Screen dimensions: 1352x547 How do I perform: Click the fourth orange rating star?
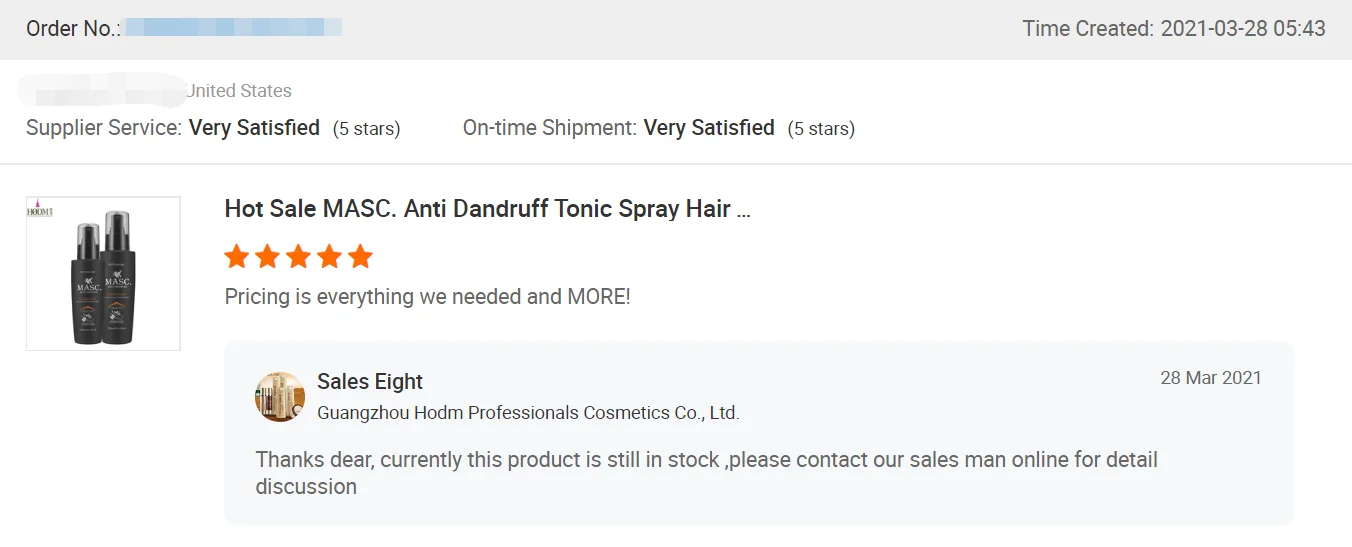coord(330,257)
